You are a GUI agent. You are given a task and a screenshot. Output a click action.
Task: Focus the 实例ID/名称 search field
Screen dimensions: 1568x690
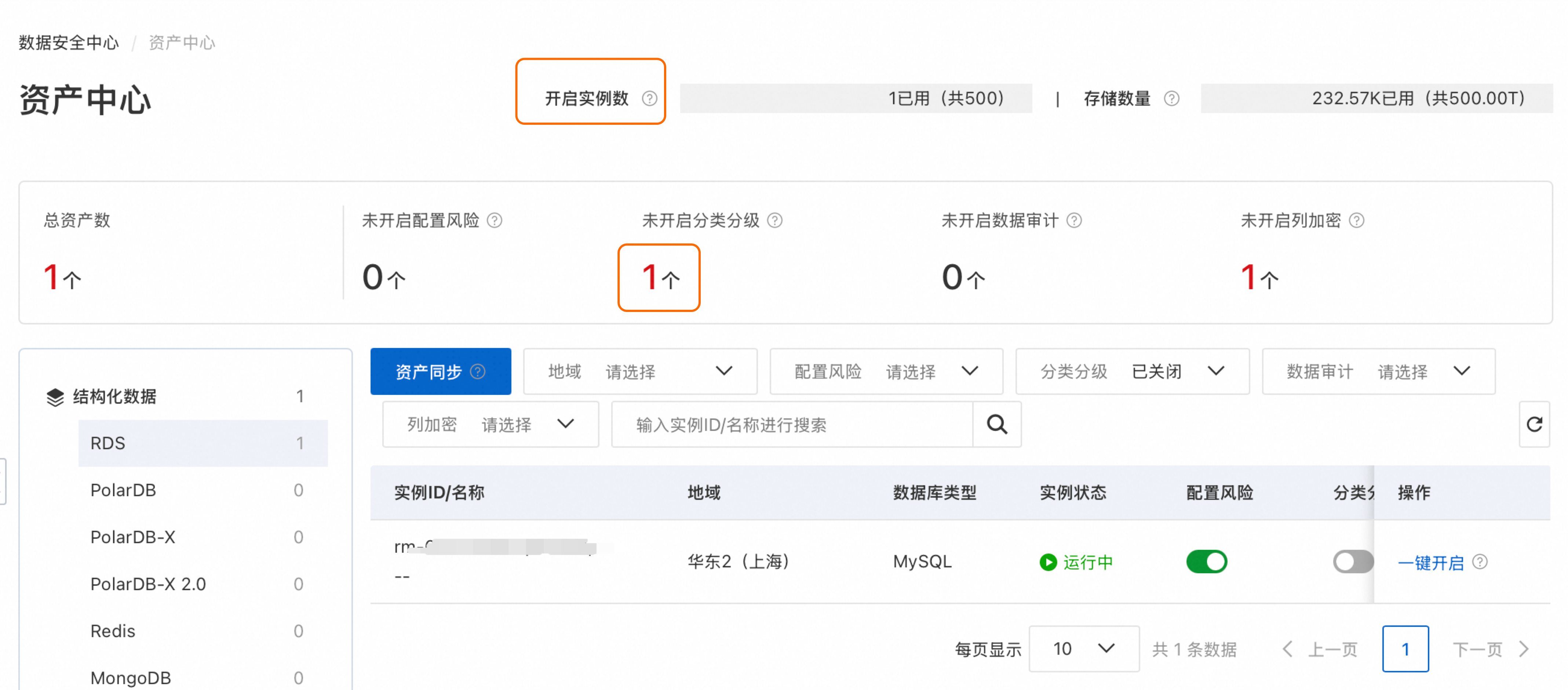coord(791,425)
